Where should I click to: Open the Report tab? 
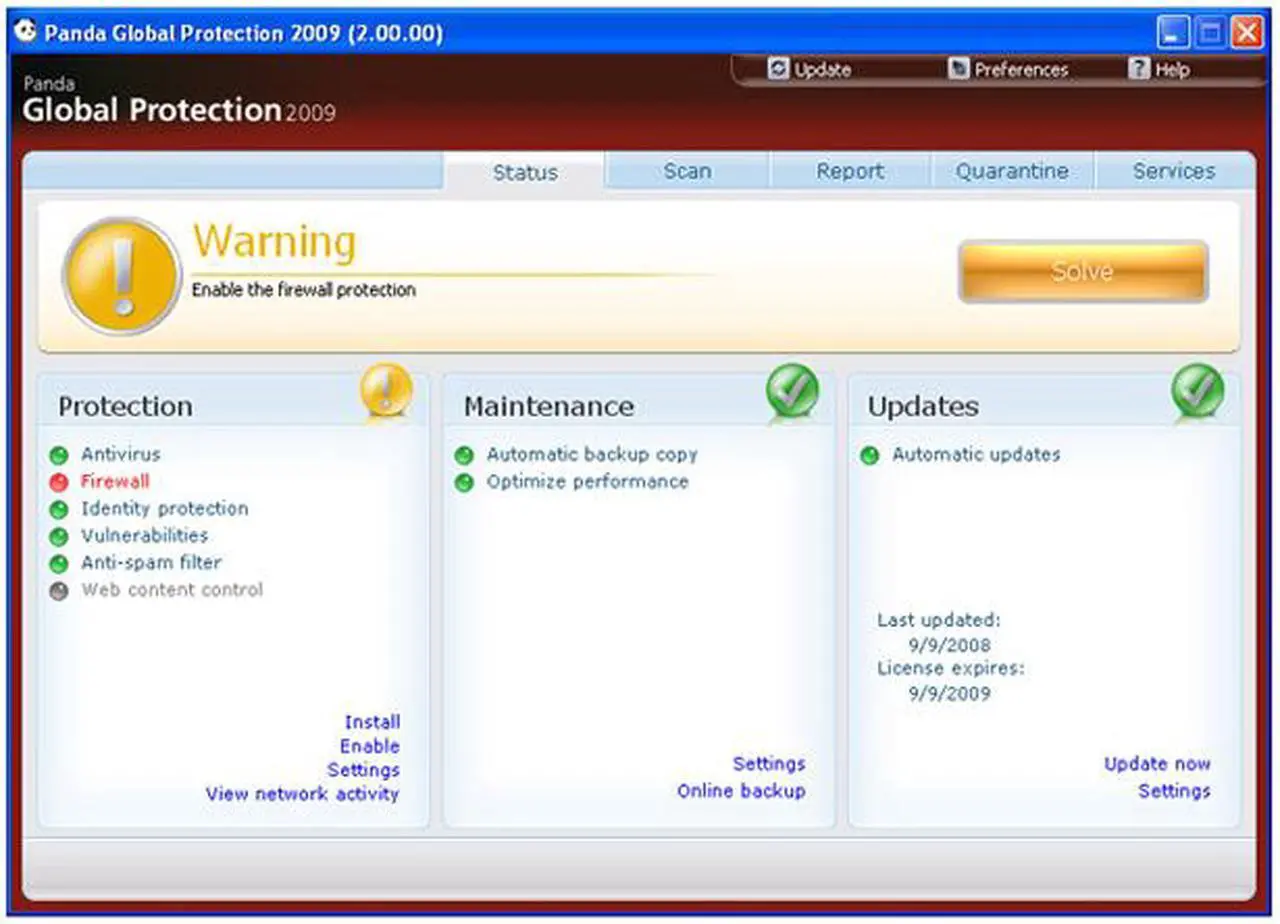(850, 171)
